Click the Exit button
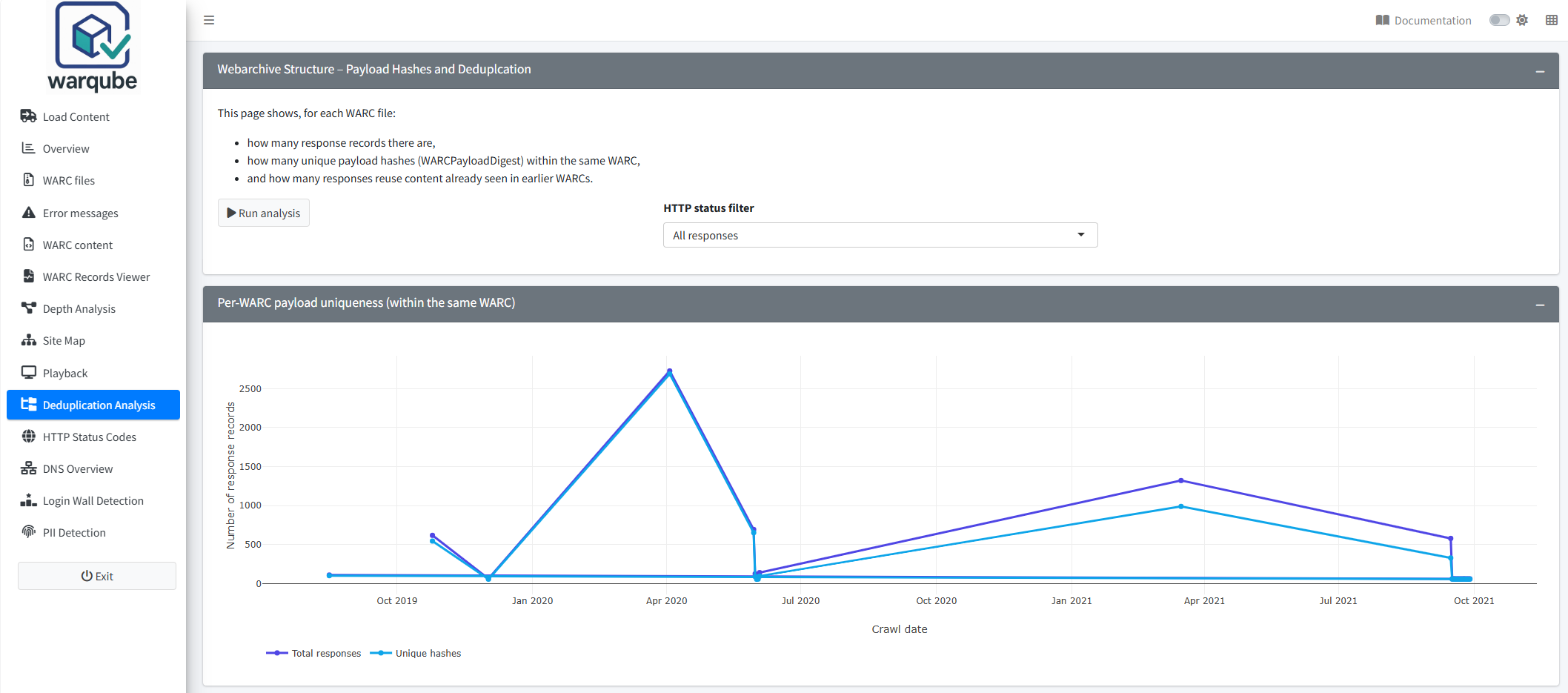 97,576
